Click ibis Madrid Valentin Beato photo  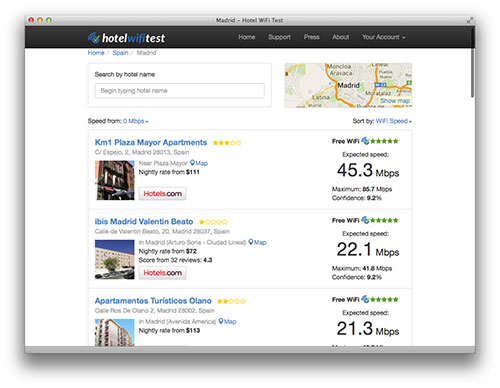coord(115,259)
